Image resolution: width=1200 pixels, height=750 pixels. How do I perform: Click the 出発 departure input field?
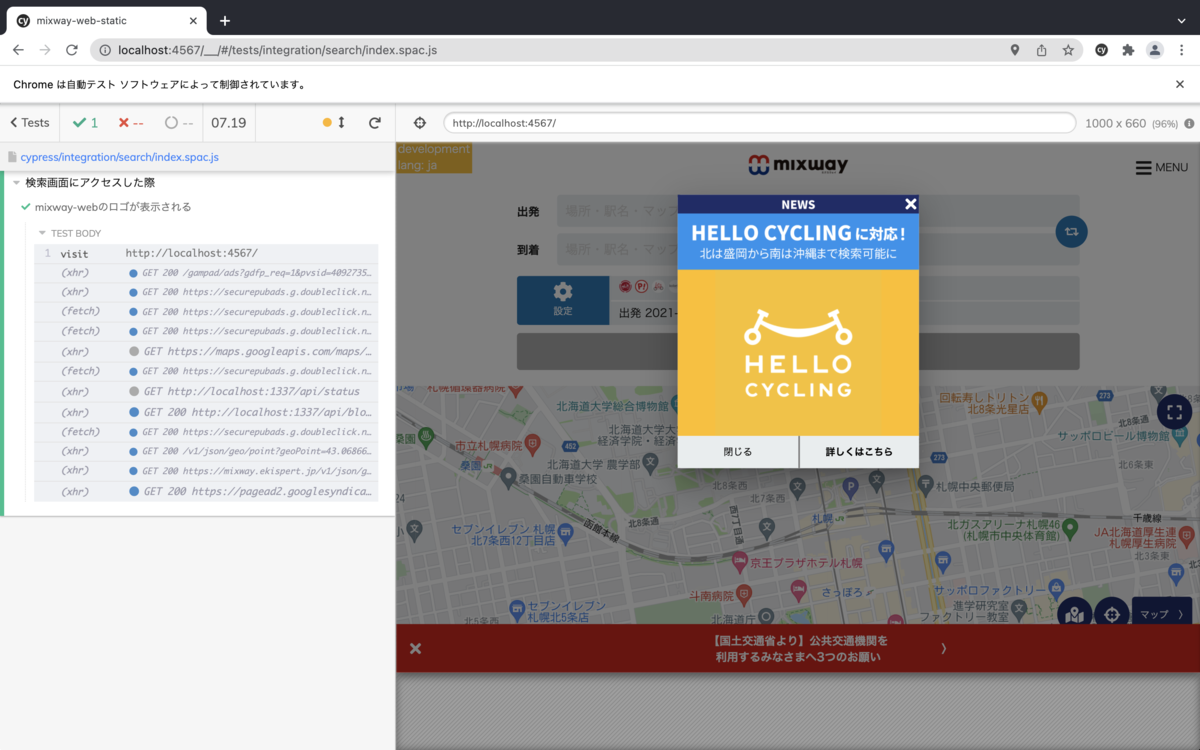(818, 211)
